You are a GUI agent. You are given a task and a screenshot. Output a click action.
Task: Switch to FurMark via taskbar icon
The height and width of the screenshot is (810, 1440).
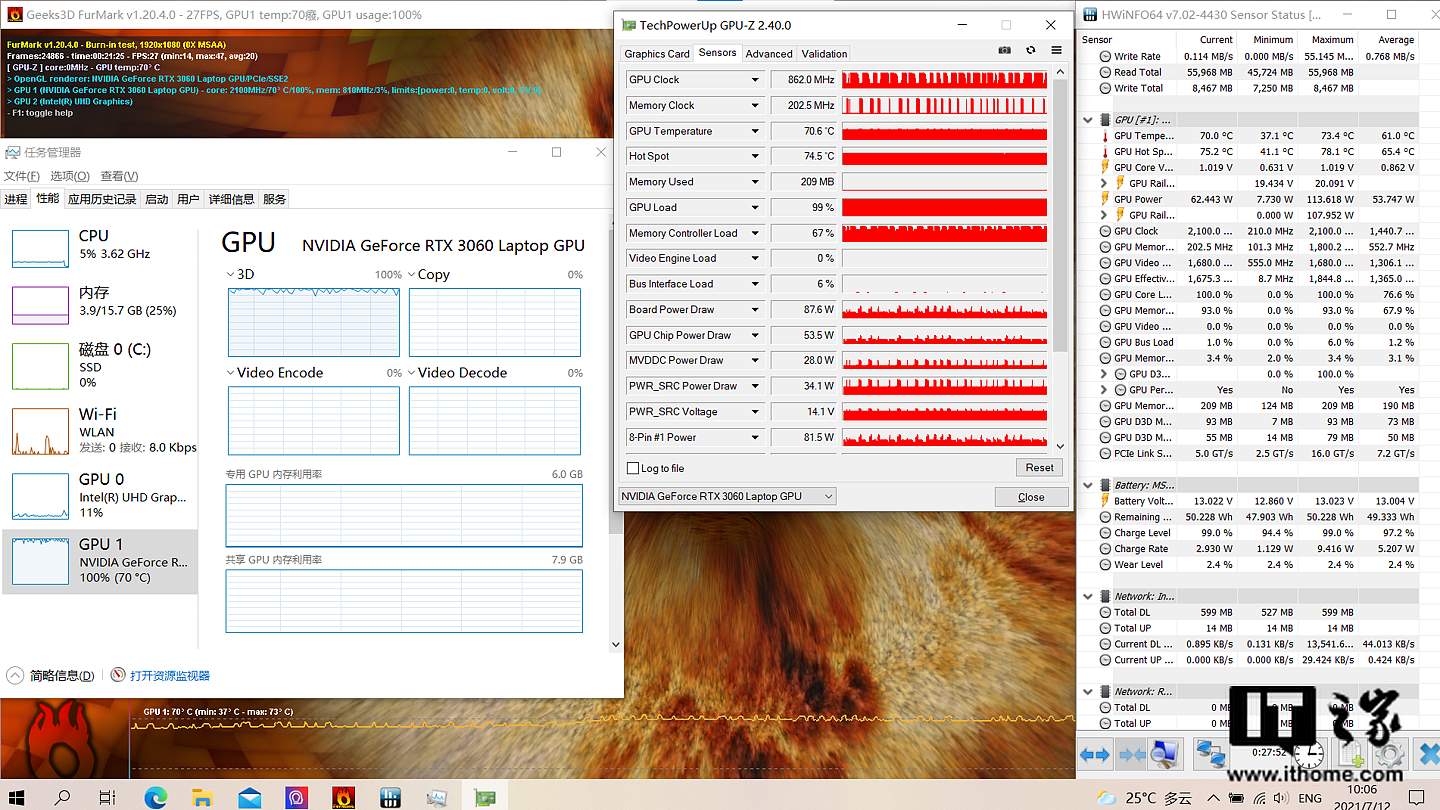point(343,797)
